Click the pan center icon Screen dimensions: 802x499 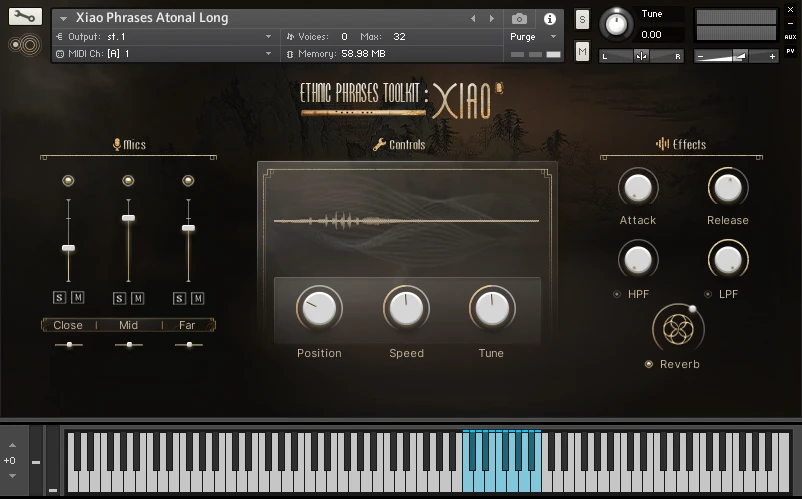coord(641,56)
